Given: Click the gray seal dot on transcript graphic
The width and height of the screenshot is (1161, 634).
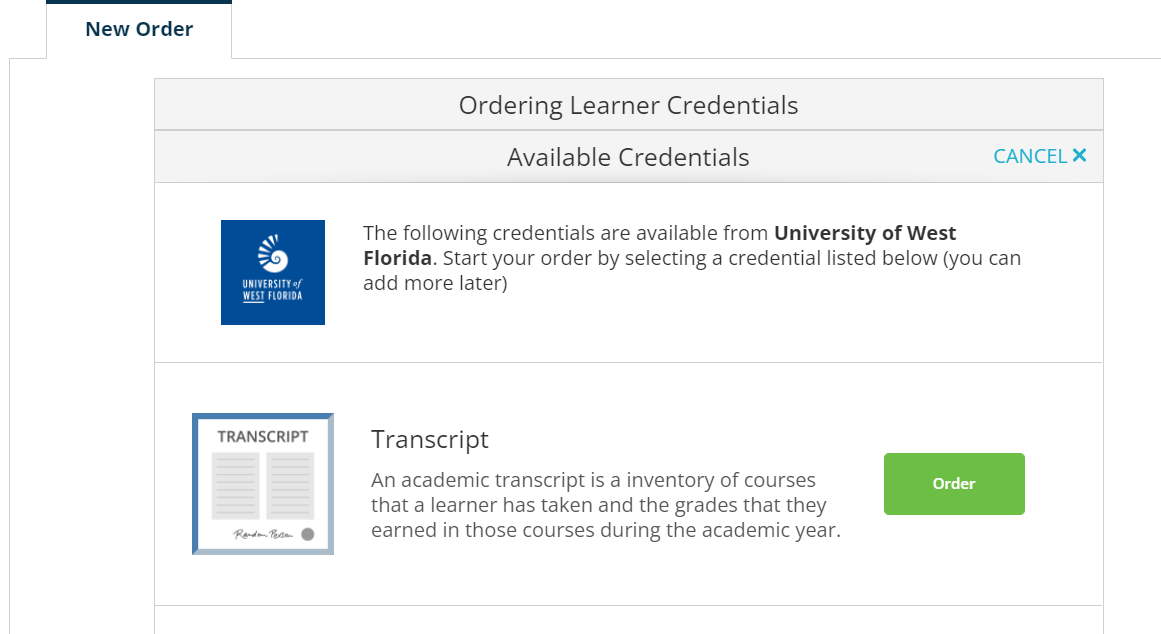Looking at the screenshot, I should pyautogui.click(x=308, y=534).
